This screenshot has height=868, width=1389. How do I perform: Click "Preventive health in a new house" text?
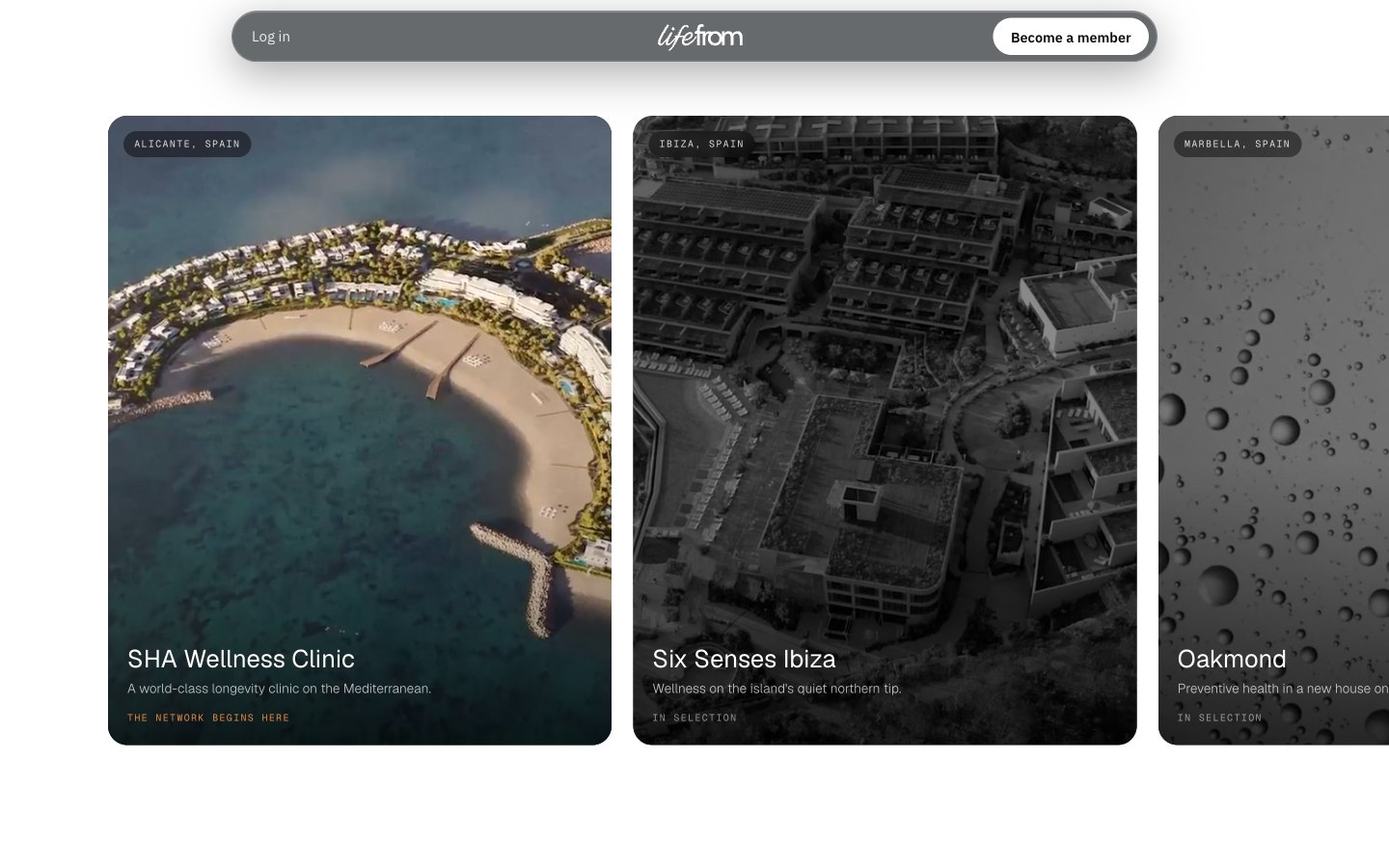click(x=1283, y=689)
